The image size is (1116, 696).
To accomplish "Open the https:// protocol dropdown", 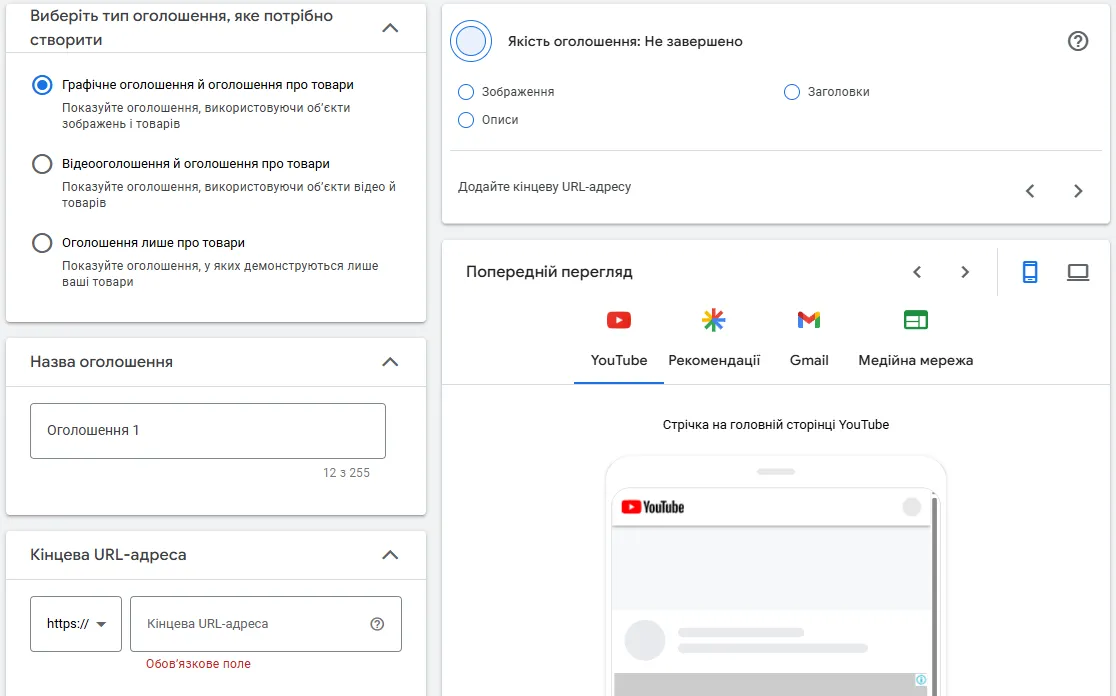I will [x=76, y=624].
